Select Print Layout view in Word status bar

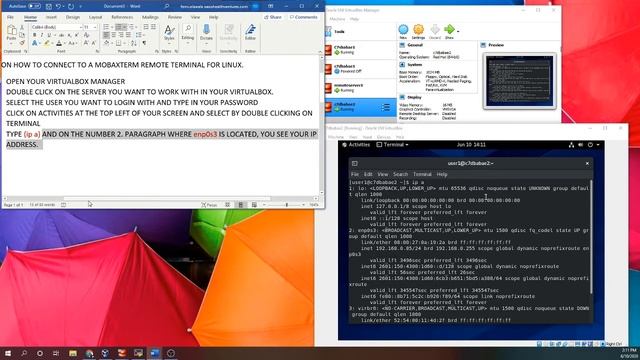point(241,204)
